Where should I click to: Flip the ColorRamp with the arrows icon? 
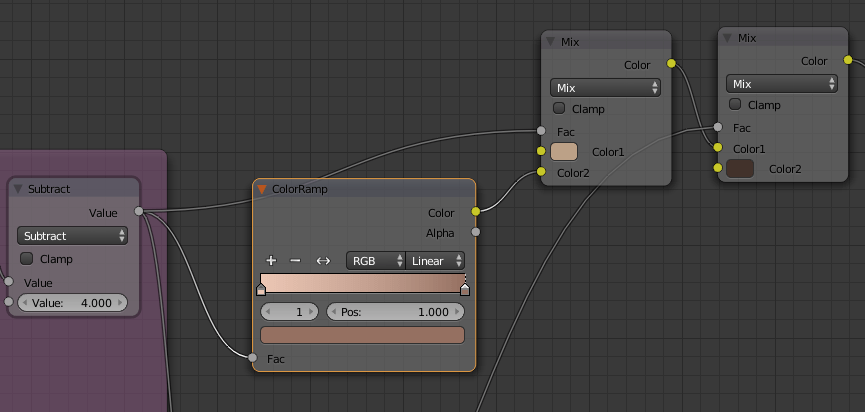[323, 261]
